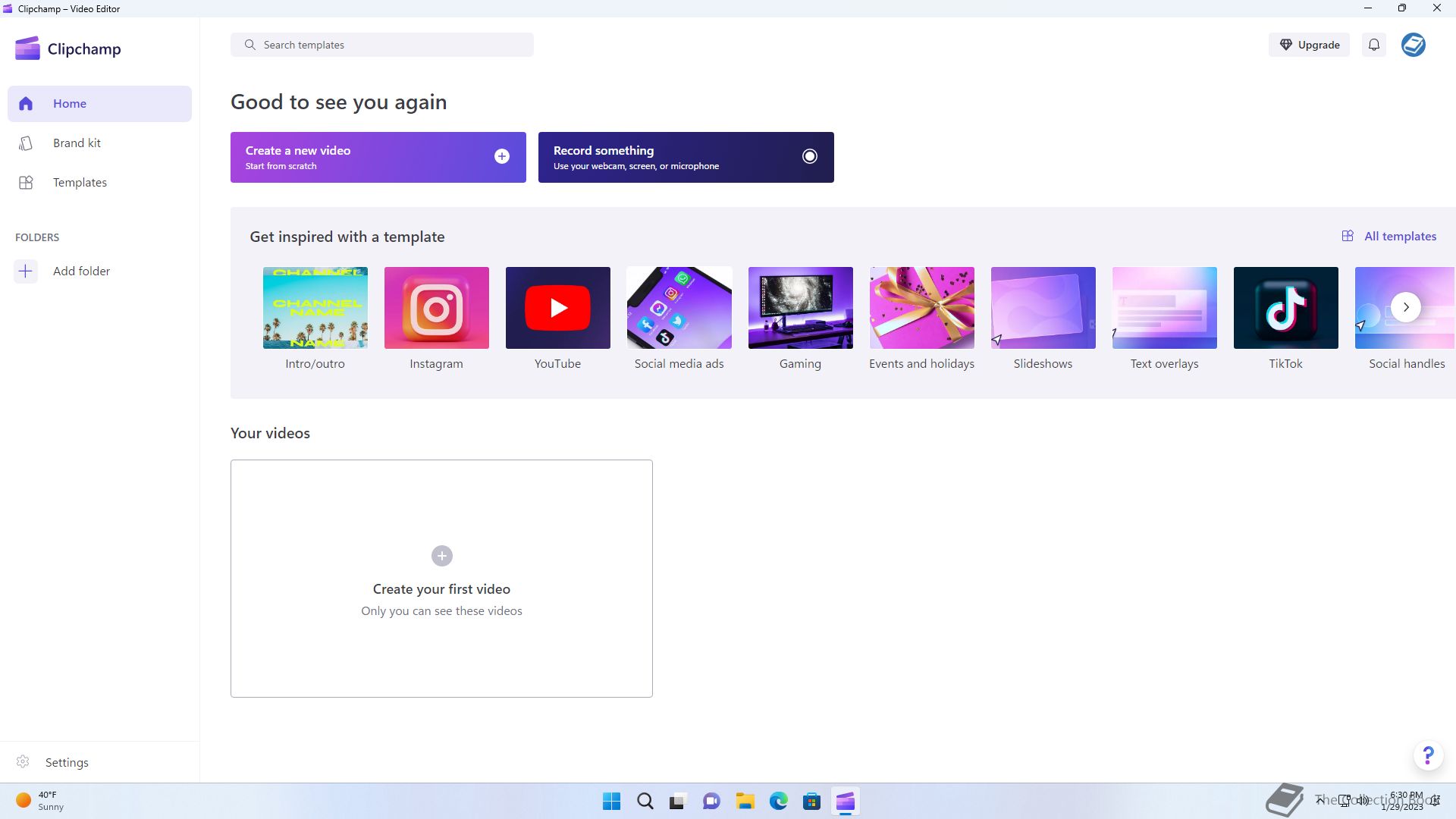This screenshot has height=819, width=1456.
Task: Launch Microsoft Edge from taskbar
Action: point(779,802)
